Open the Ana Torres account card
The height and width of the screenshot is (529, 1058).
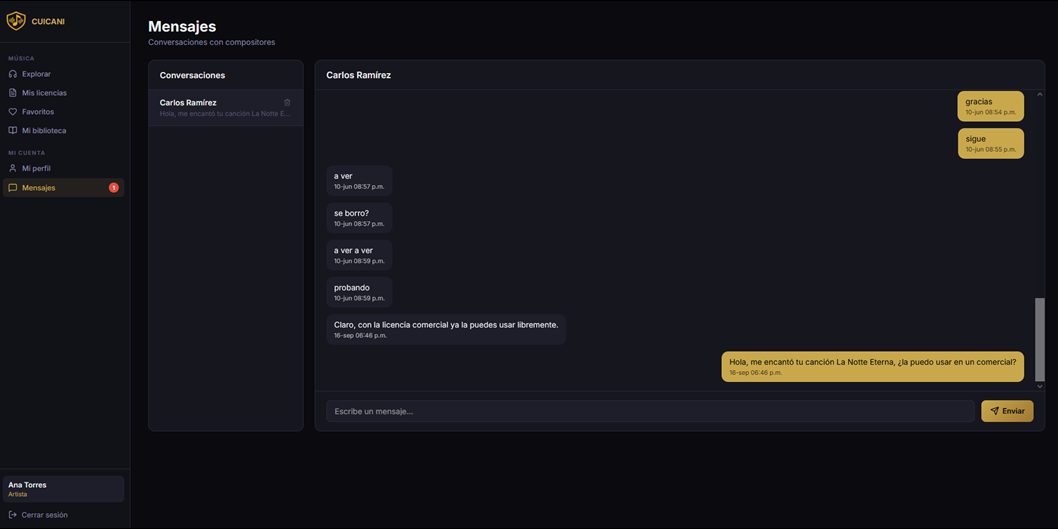(x=63, y=489)
